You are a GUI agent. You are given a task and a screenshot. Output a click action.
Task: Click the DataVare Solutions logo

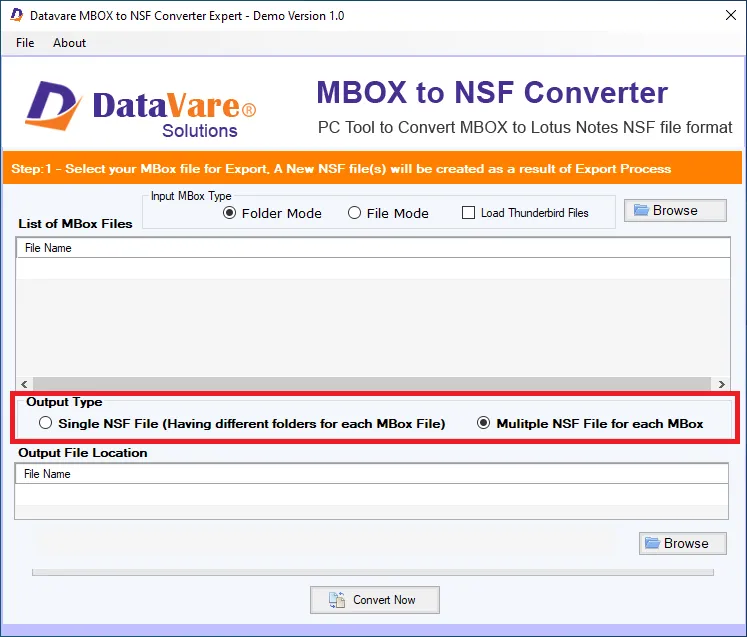coord(141,109)
